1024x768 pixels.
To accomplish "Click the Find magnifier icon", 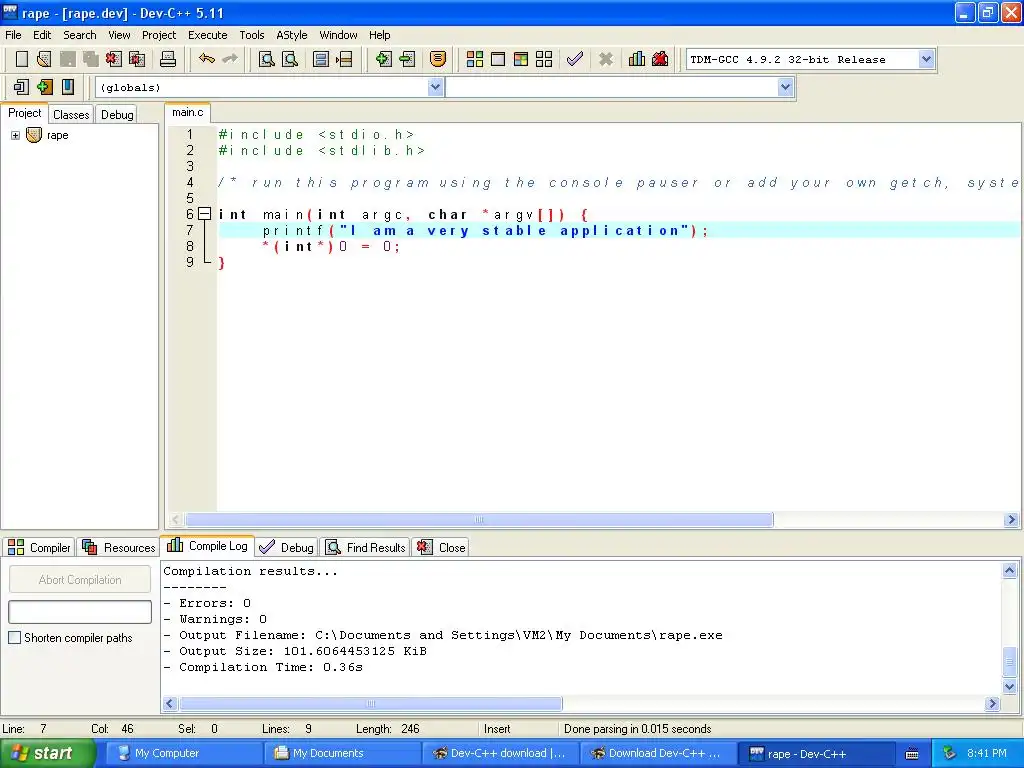I will [x=266, y=59].
